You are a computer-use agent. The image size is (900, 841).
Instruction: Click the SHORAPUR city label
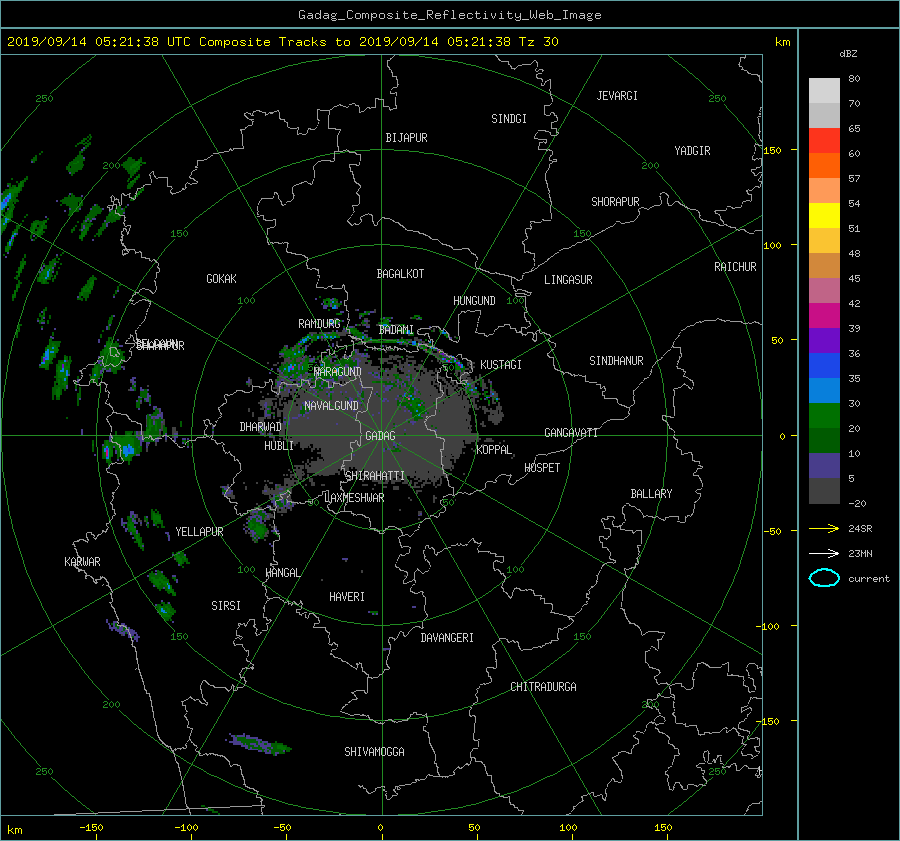coord(615,202)
